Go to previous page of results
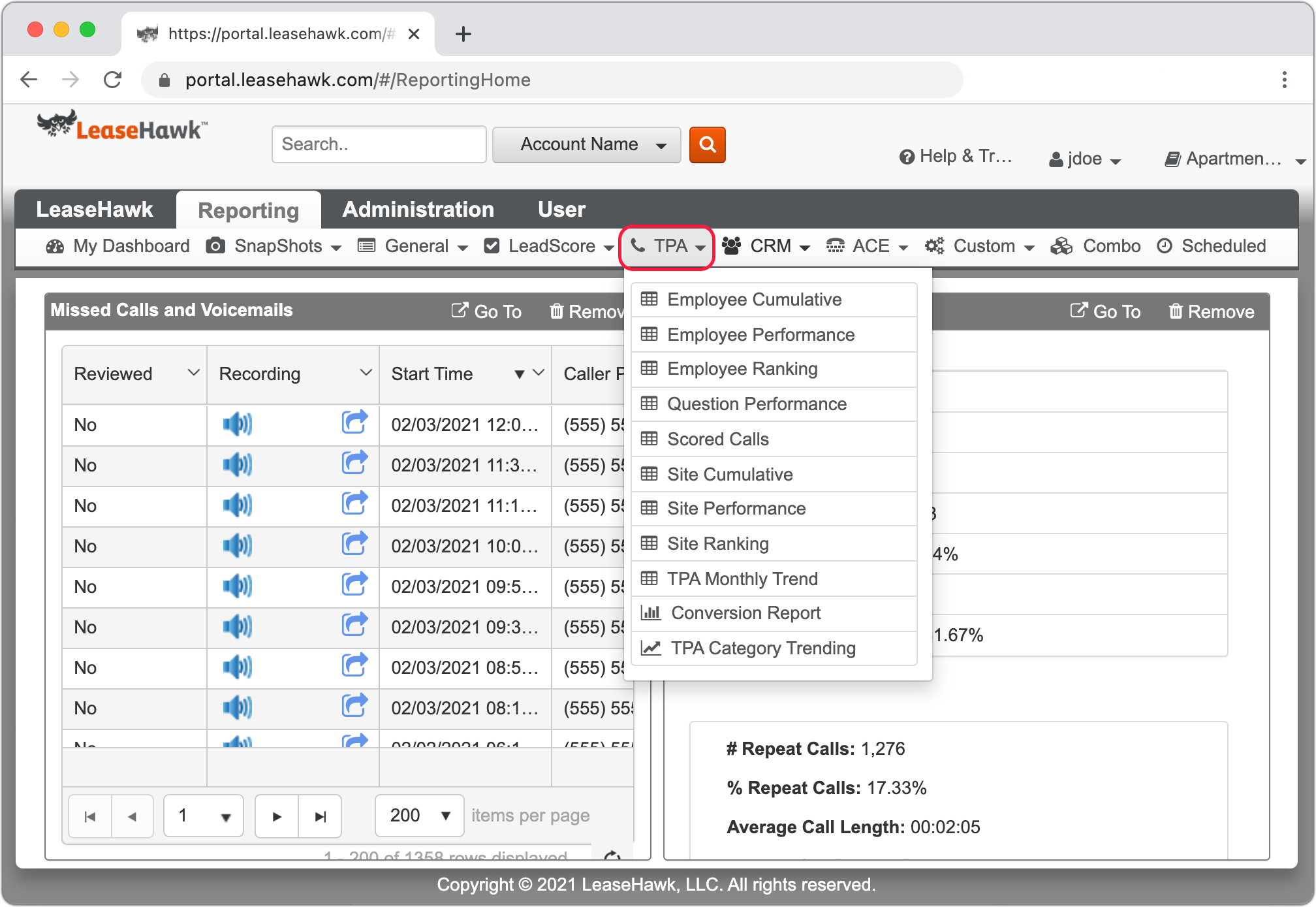 pos(133,816)
